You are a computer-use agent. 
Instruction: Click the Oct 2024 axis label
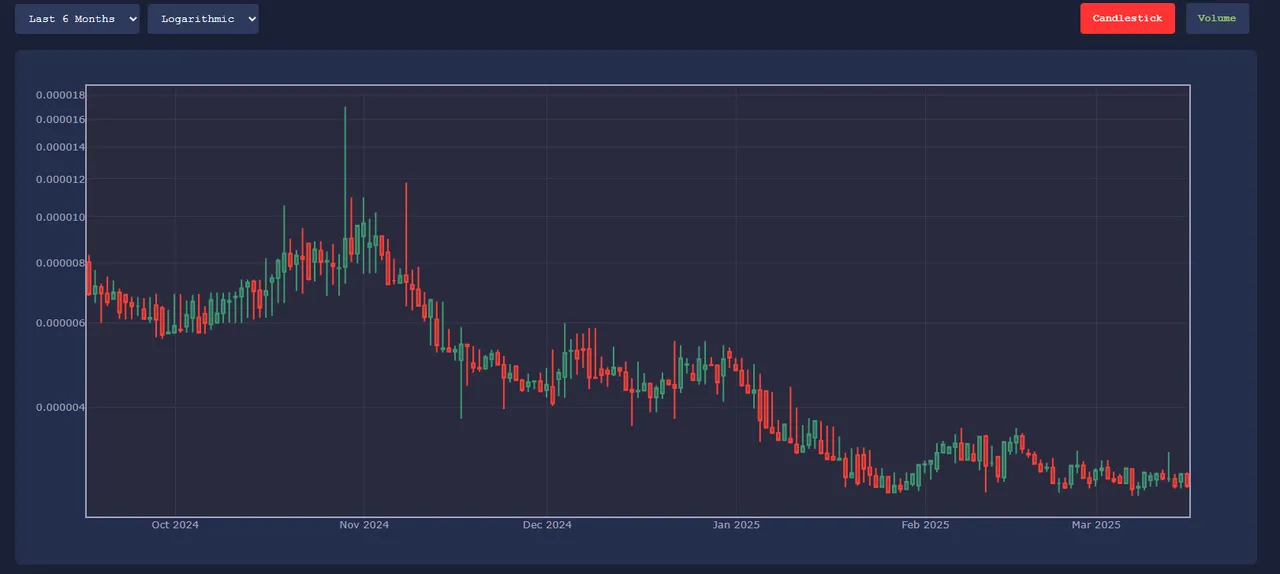click(175, 525)
